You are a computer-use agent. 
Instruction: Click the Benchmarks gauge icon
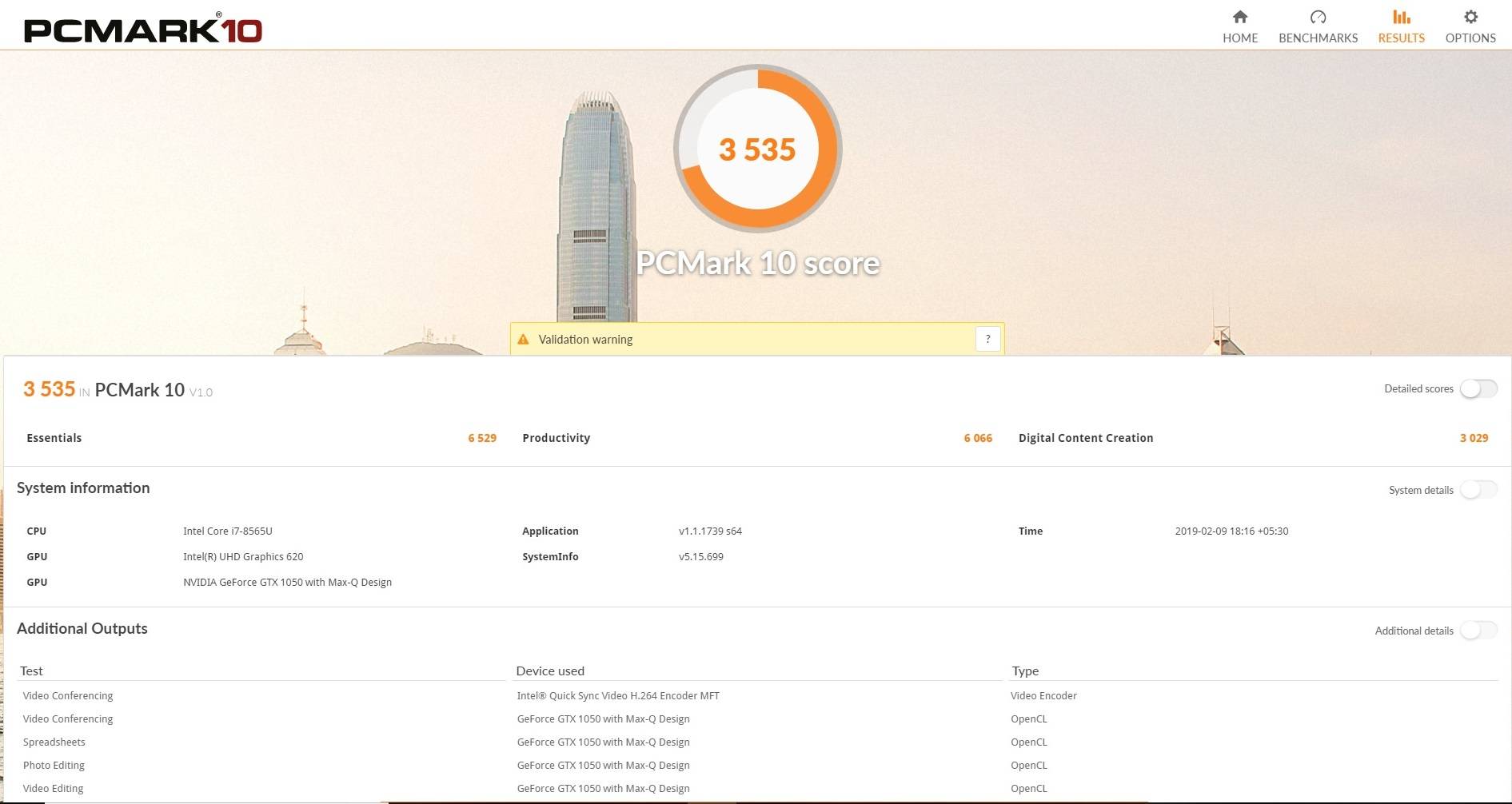point(1318,17)
